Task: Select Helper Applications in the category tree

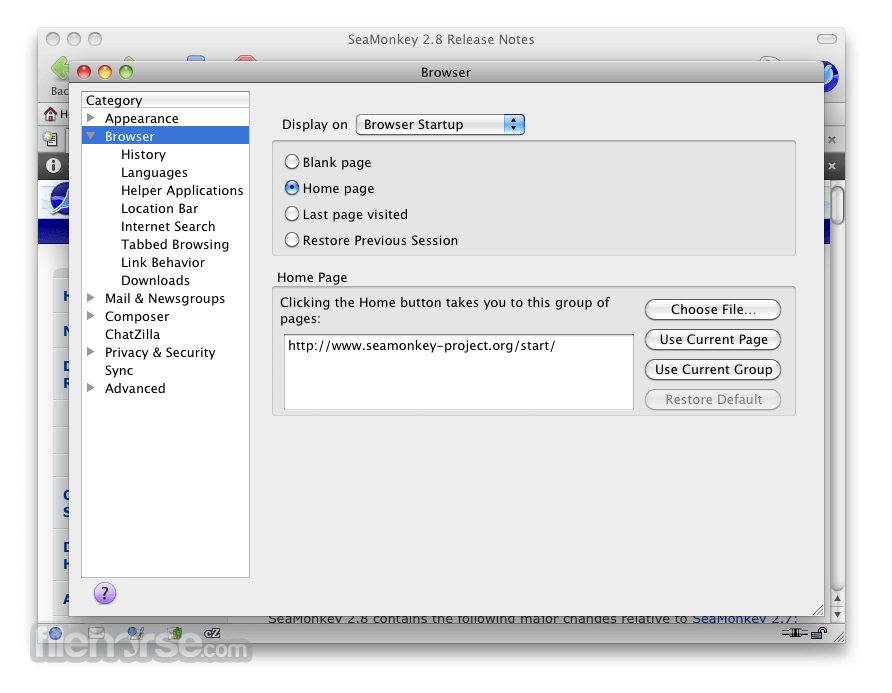Action: click(x=182, y=191)
